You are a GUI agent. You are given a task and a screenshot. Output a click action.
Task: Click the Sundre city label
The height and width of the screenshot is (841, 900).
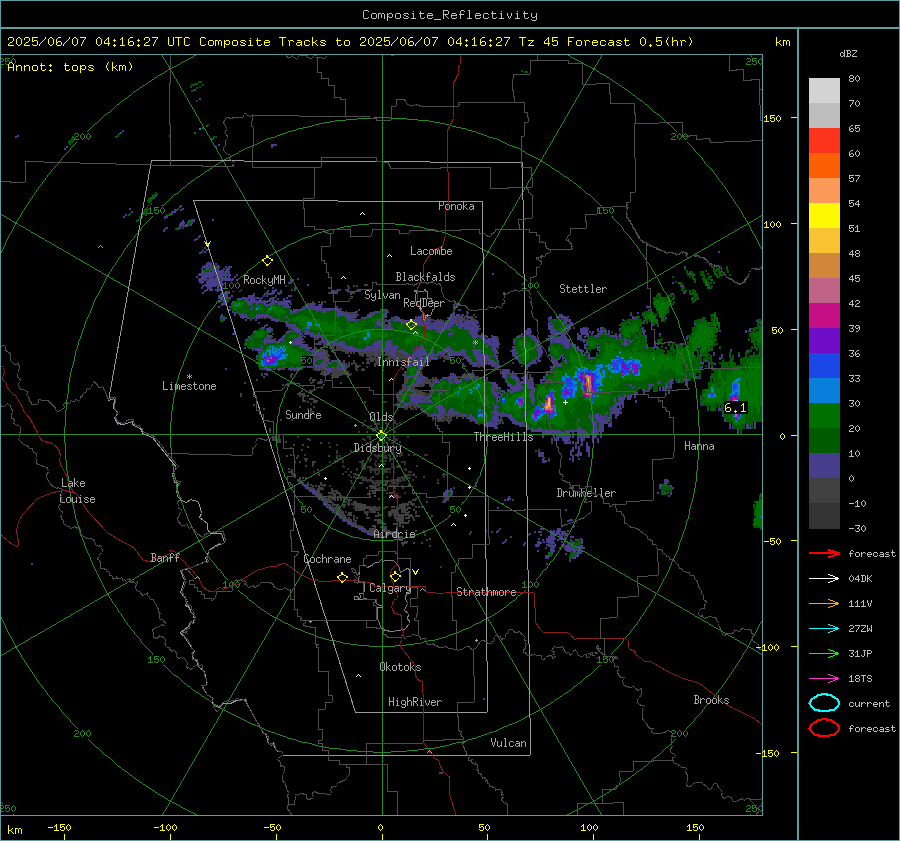303,414
